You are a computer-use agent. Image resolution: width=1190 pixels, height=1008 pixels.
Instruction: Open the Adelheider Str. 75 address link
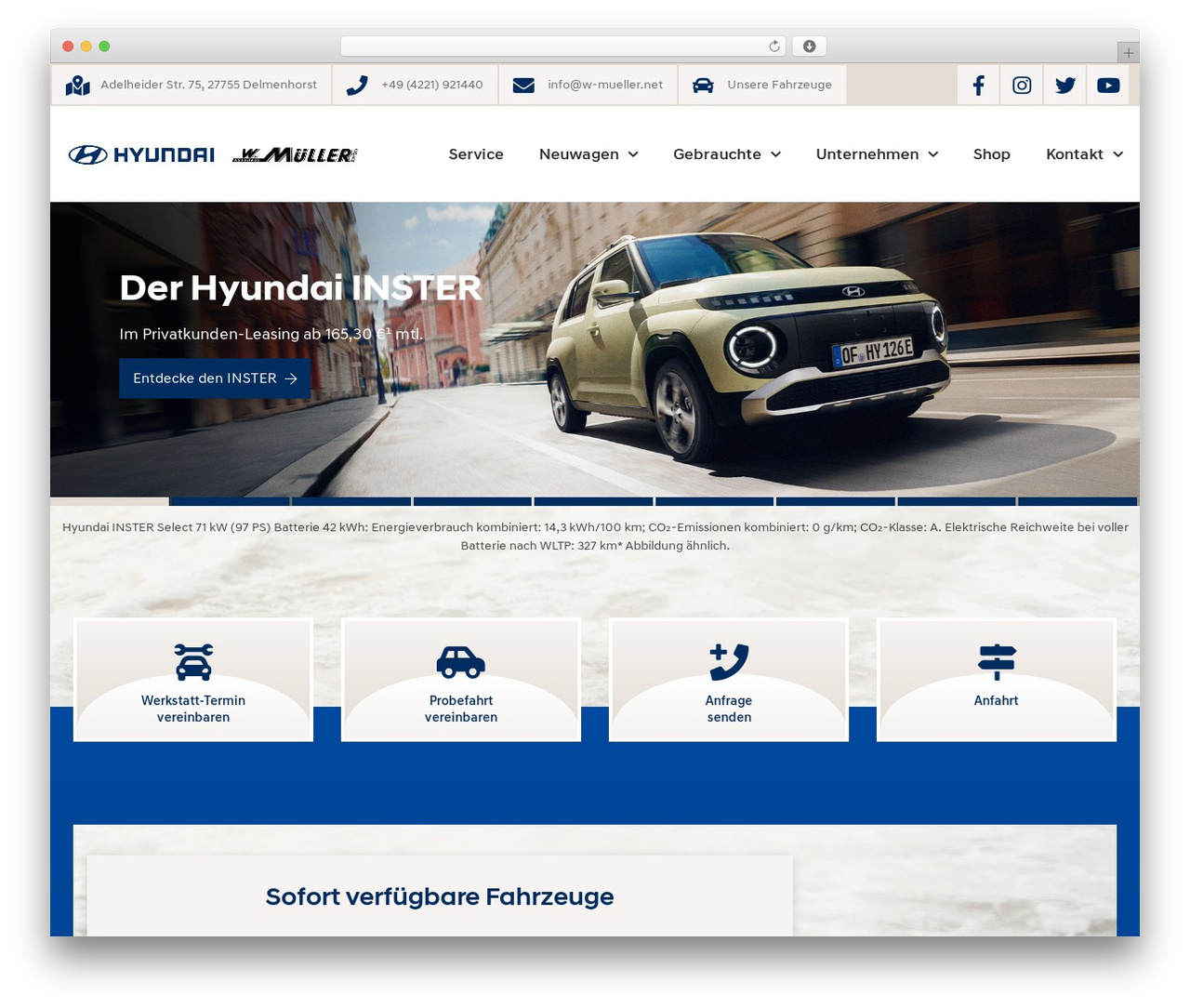click(x=208, y=85)
